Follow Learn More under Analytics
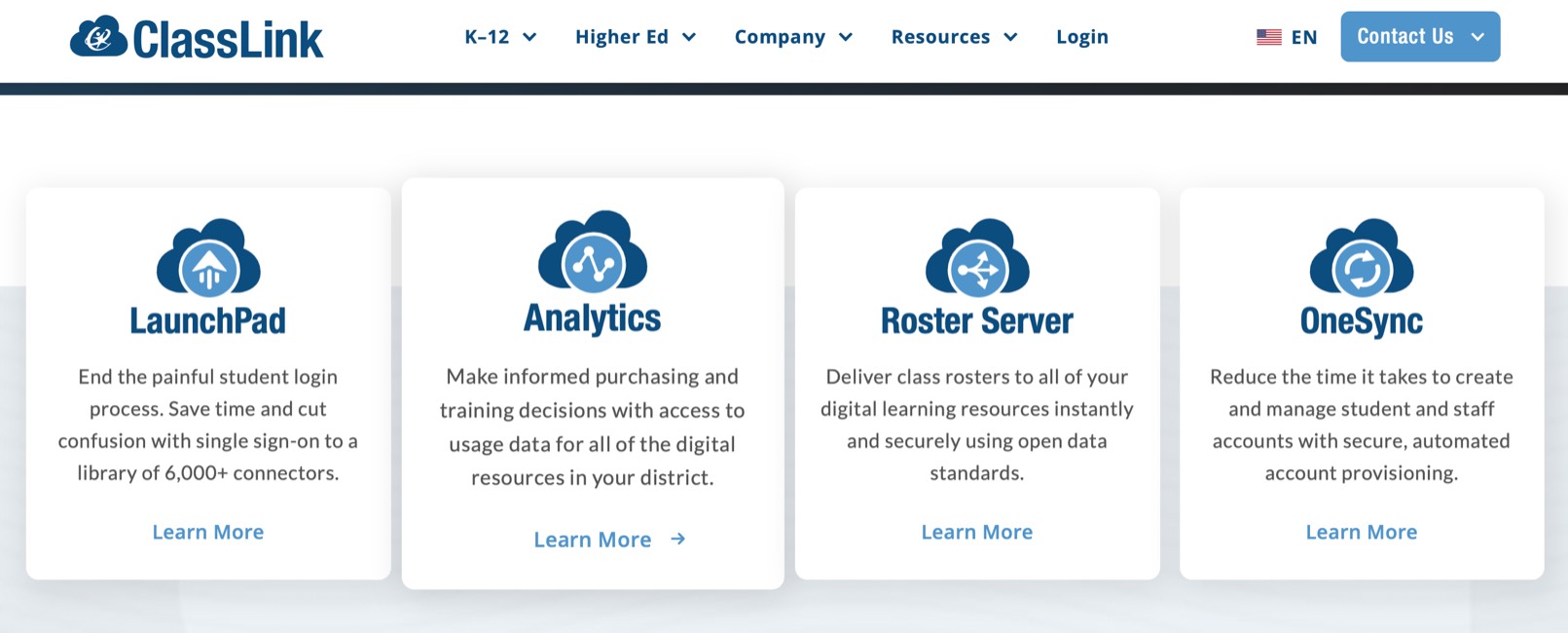 tap(593, 540)
